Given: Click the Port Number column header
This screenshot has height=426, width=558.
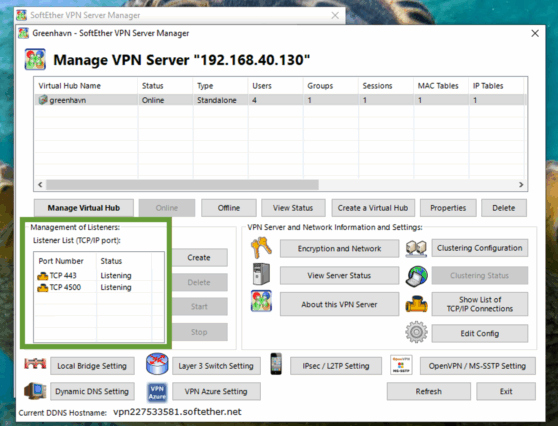Looking at the screenshot, I should (x=65, y=261).
